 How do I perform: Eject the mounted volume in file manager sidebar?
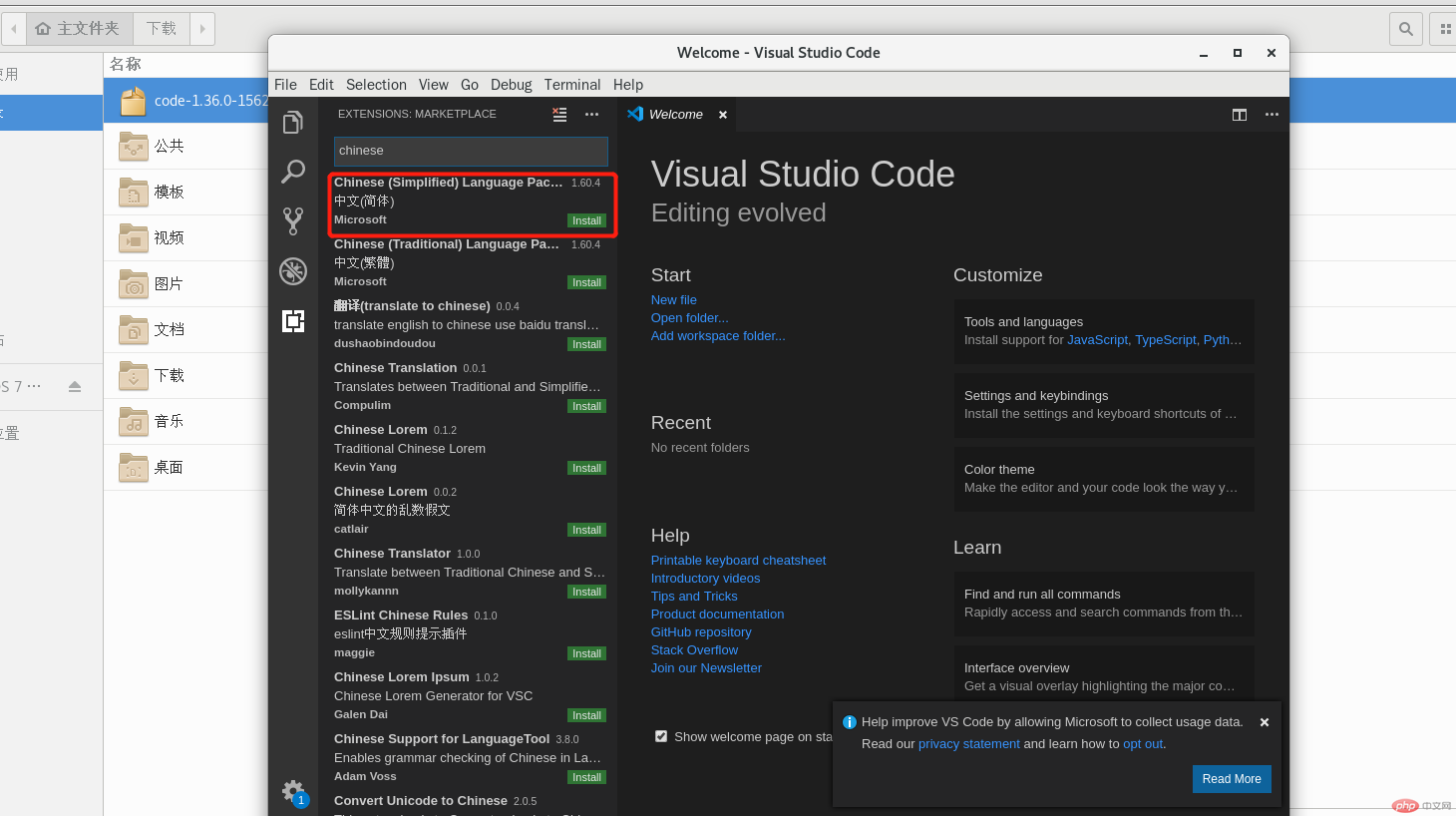pyautogui.click(x=75, y=386)
